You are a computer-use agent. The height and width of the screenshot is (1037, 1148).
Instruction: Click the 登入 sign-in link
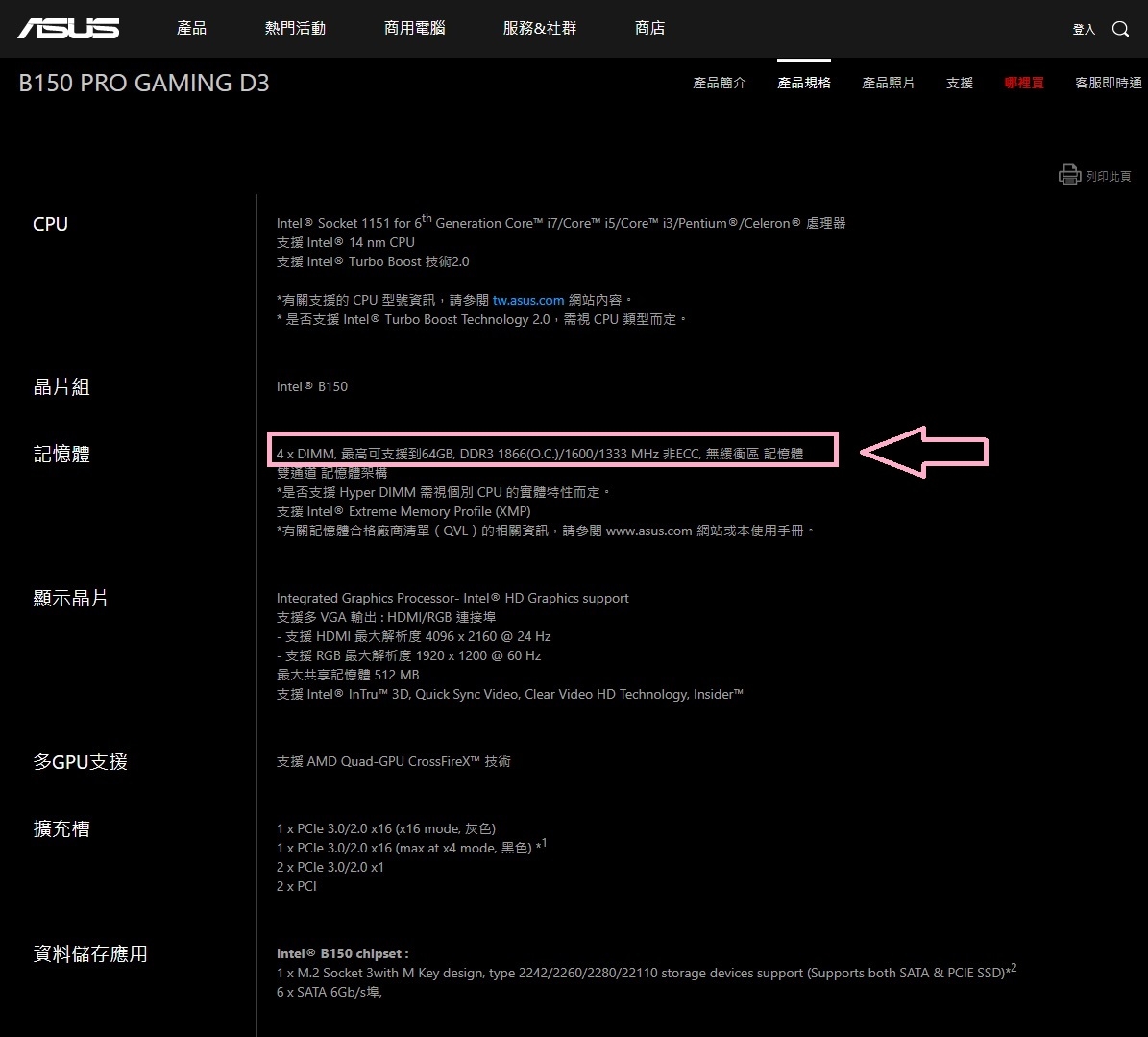1084,29
